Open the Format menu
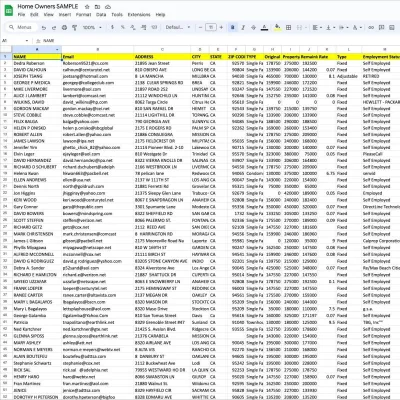Viewport: 400px width, 400px height. click(83, 15)
